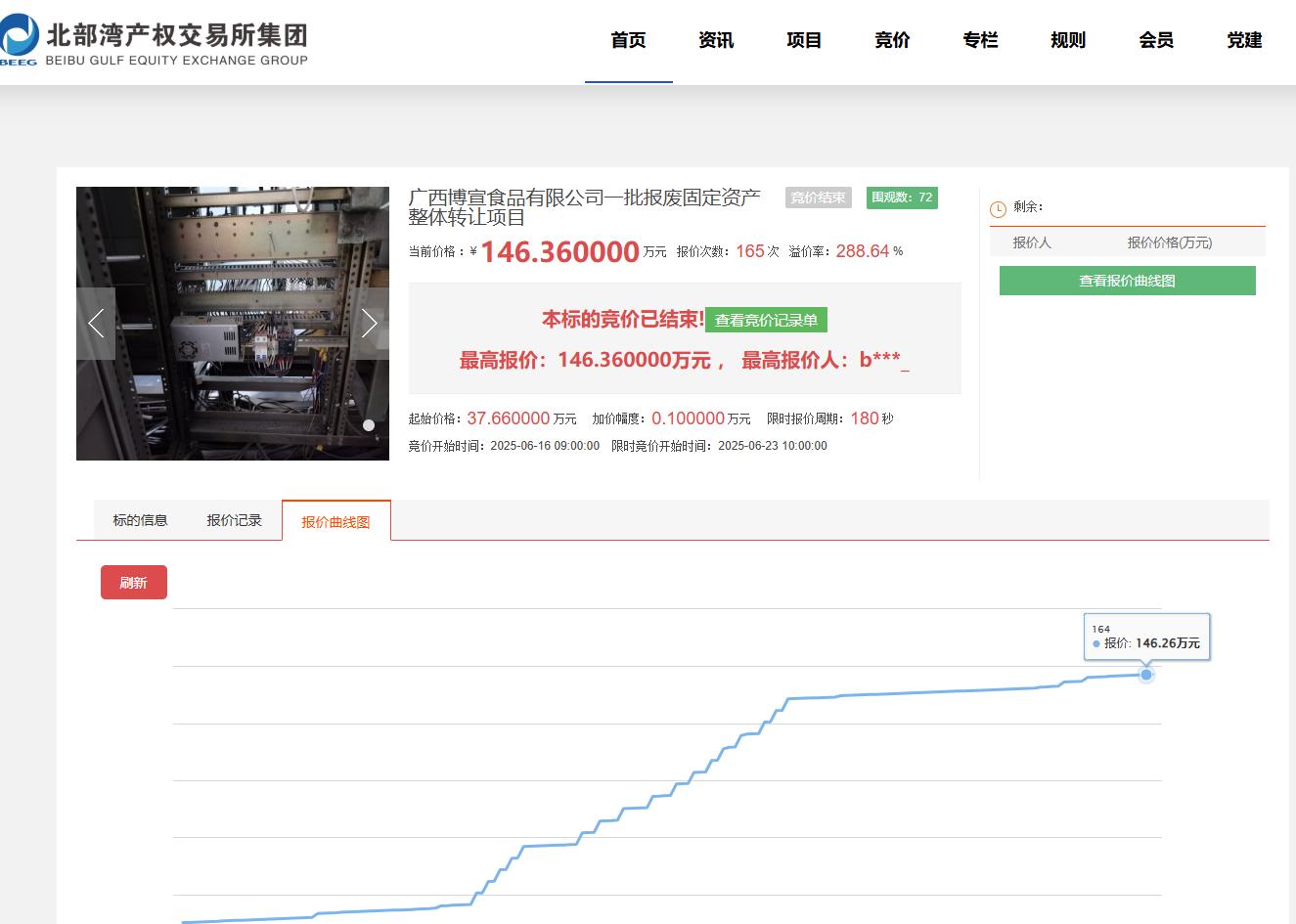Click the bid period value 180

[x=865, y=418]
